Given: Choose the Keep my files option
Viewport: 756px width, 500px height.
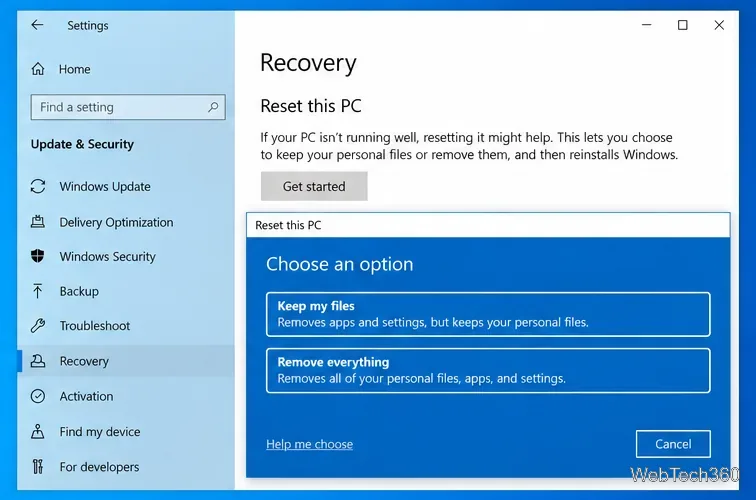Looking at the screenshot, I should pos(488,314).
